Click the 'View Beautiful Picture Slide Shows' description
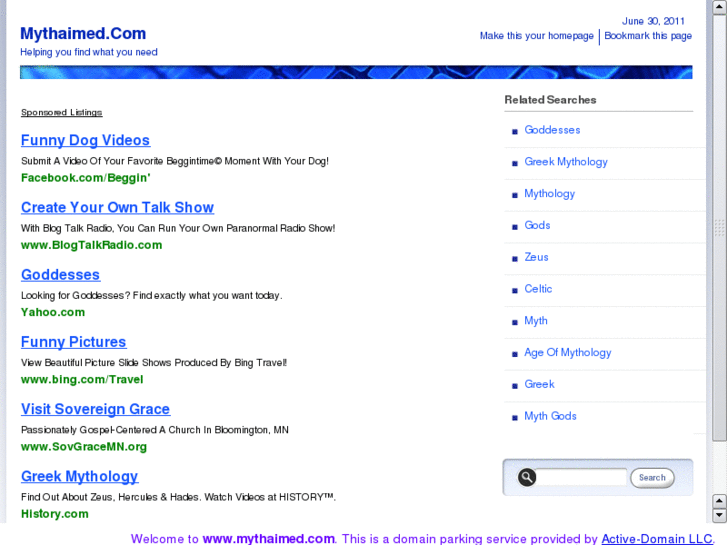Image resolution: width=727 pixels, height=545 pixels. pos(154,363)
